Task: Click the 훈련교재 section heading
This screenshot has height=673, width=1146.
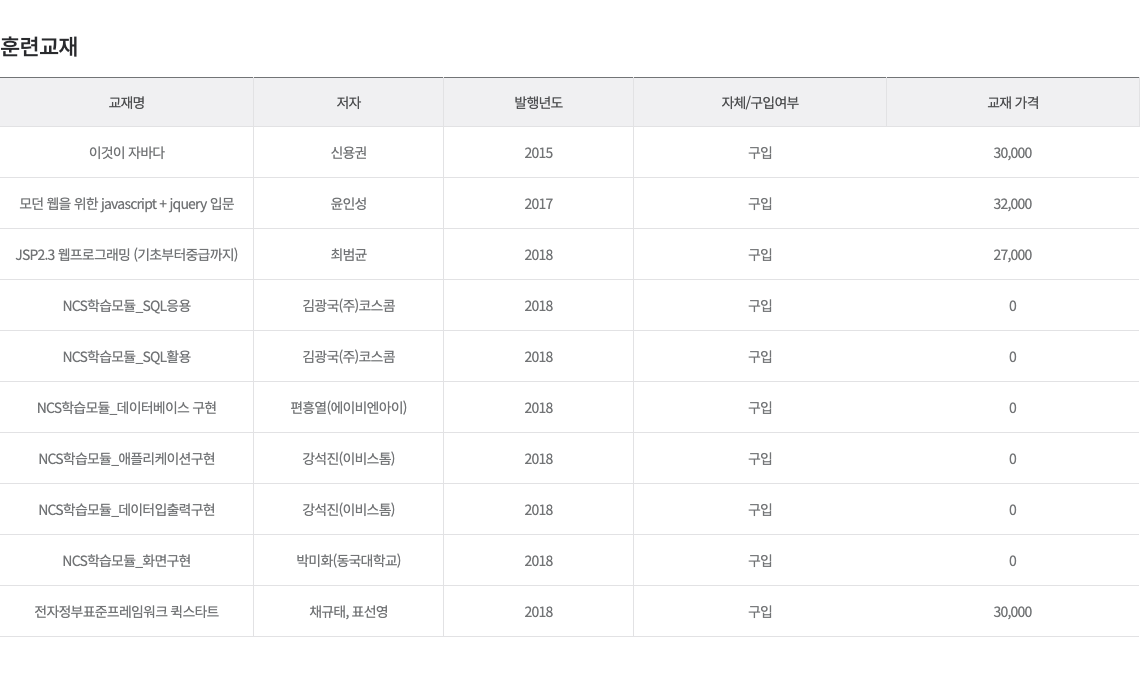Action: coord(39,47)
